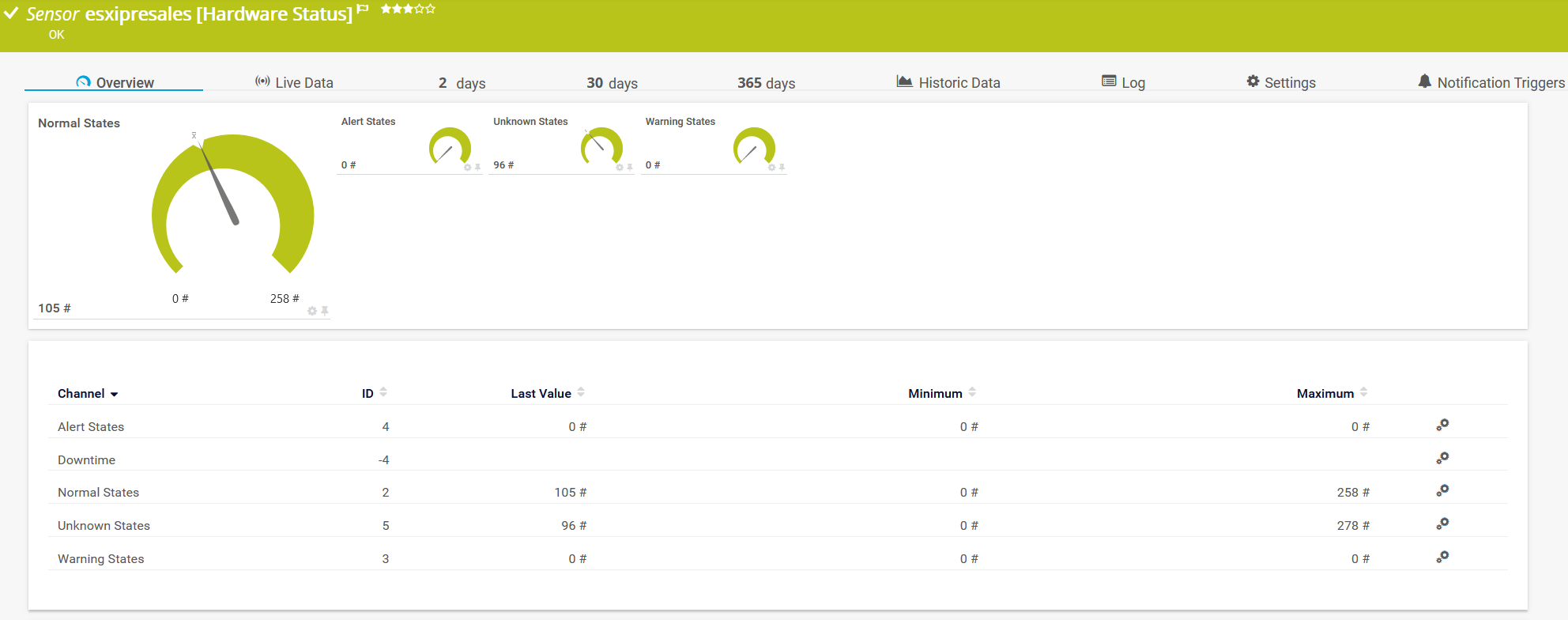The height and width of the screenshot is (620, 1568).
Task: Open the Historic Data tab
Action: pos(948,82)
